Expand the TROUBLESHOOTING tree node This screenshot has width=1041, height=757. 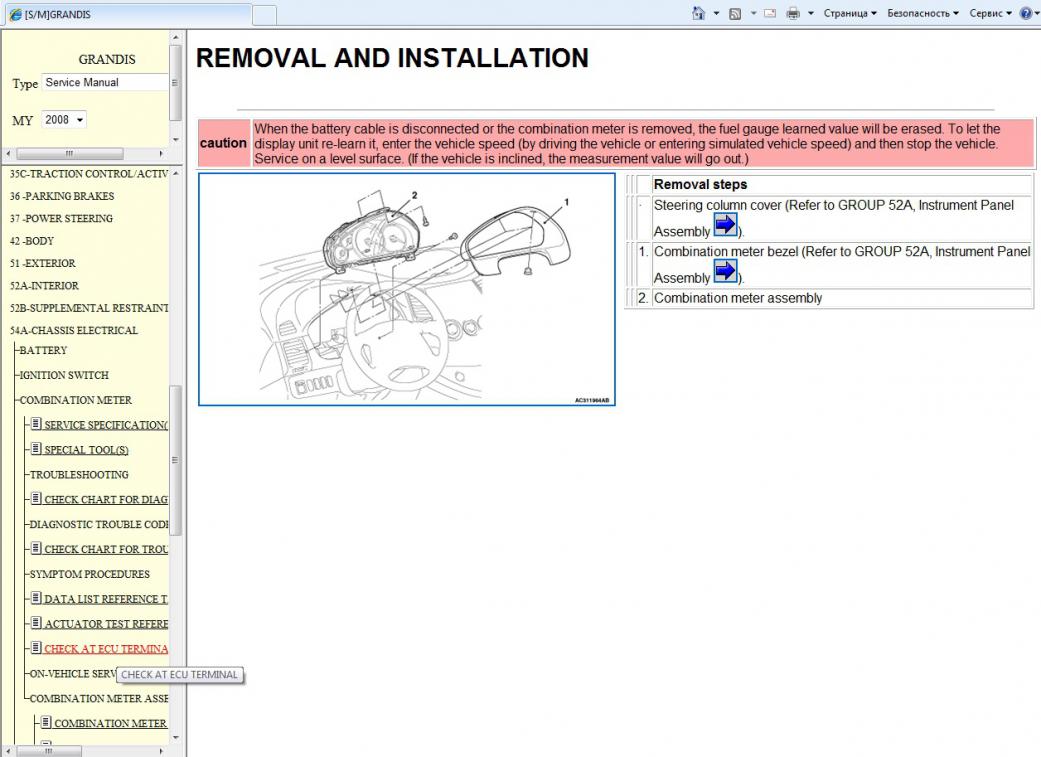[79, 475]
